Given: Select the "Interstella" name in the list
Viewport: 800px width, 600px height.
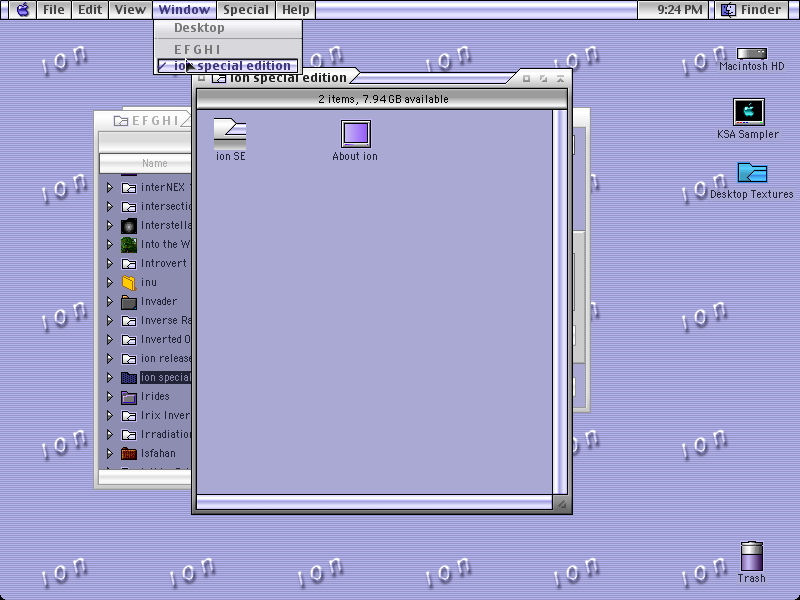Looking at the screenshot, I should (x=166, y=226).
